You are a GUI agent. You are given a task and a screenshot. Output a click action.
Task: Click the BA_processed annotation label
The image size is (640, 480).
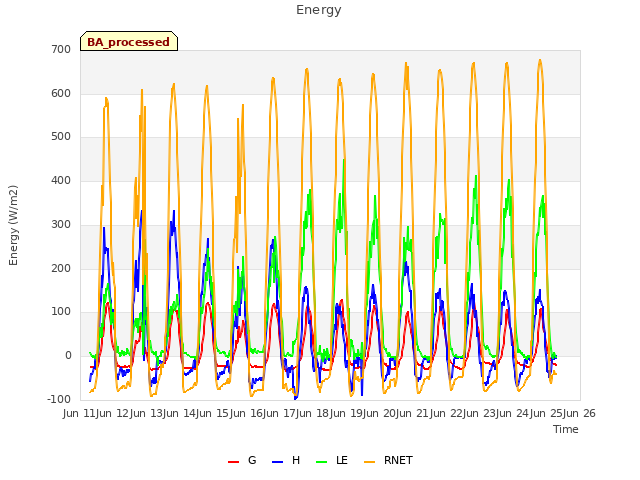click(x=129, y=42)
